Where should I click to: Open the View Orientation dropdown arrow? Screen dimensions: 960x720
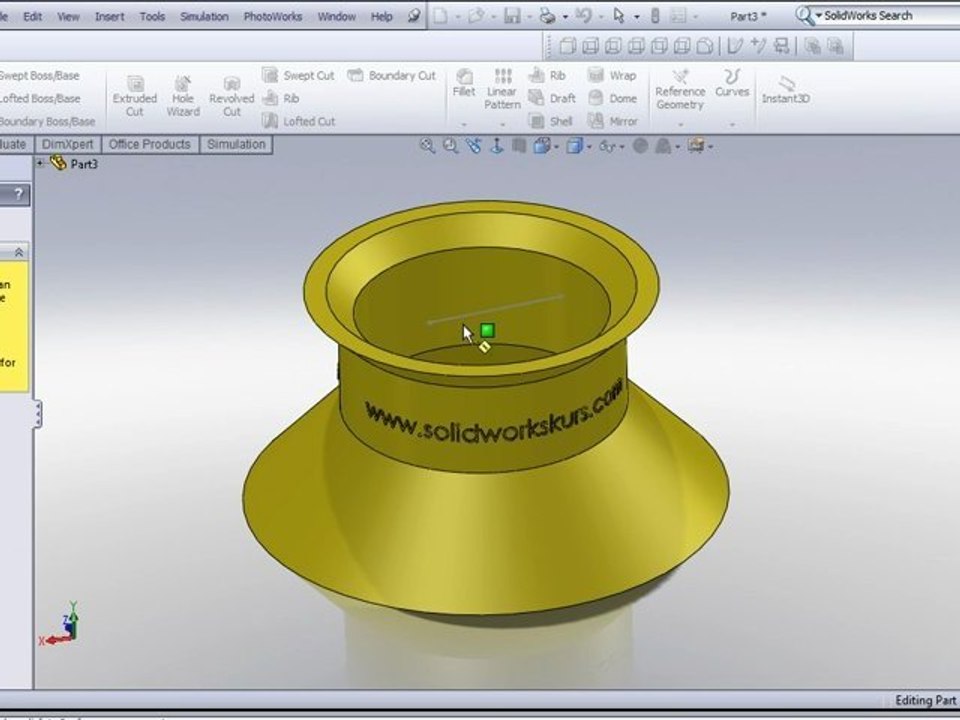(556, 147)
